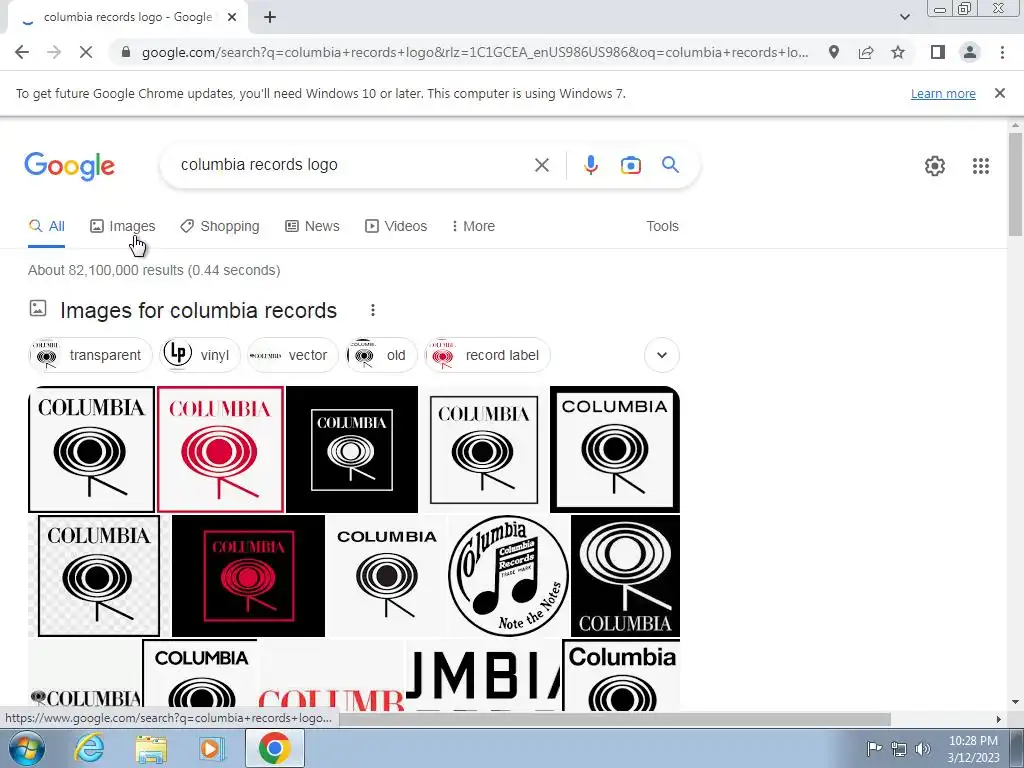Screen dimensions: 1024x768
Task: Switch to the Images tab
Action: [123, 227]
